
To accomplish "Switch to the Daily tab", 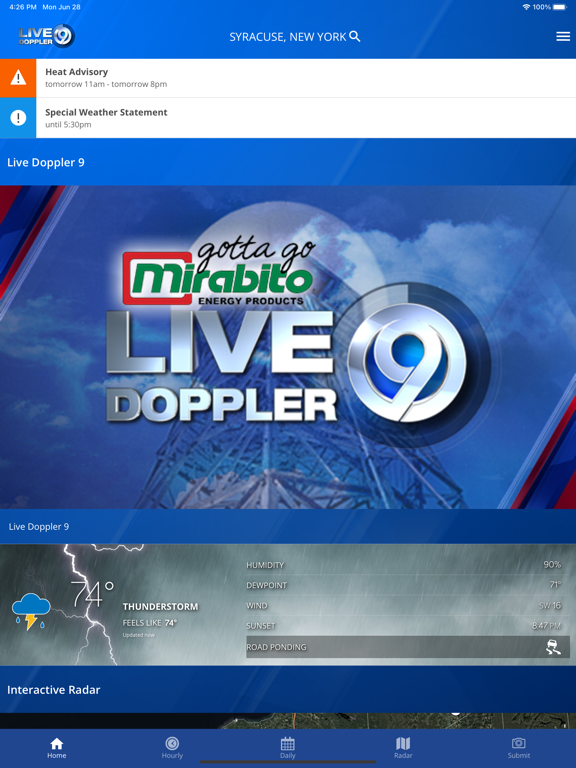I will pyautogui.click(x=288, y=748).
